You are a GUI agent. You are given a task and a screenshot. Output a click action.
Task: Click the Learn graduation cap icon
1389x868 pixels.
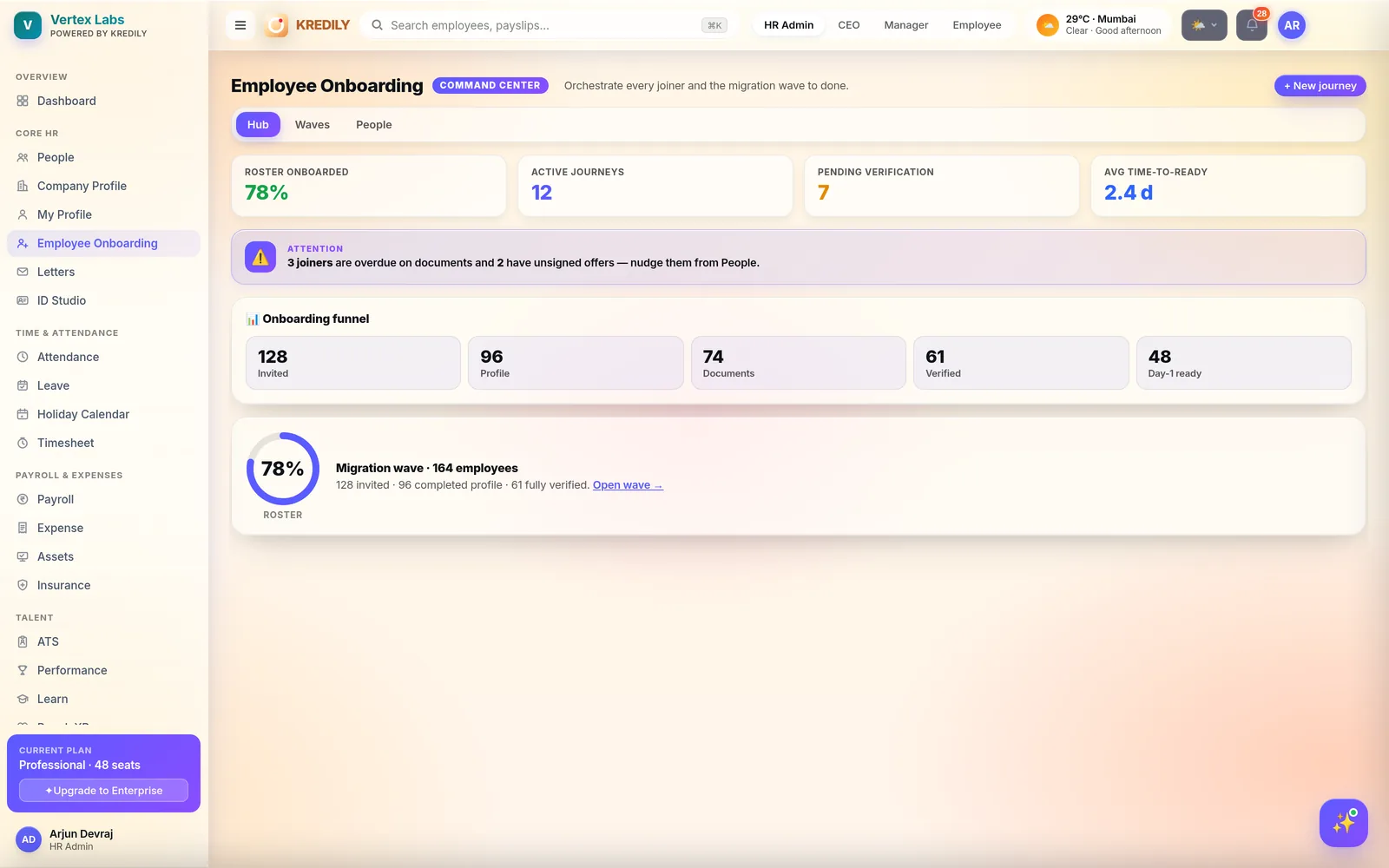pos(23,699)
